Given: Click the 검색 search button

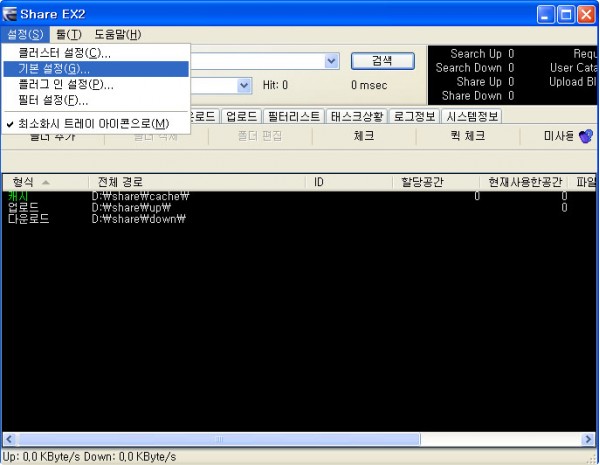Looking at the screenshot, I should (383, 61).
